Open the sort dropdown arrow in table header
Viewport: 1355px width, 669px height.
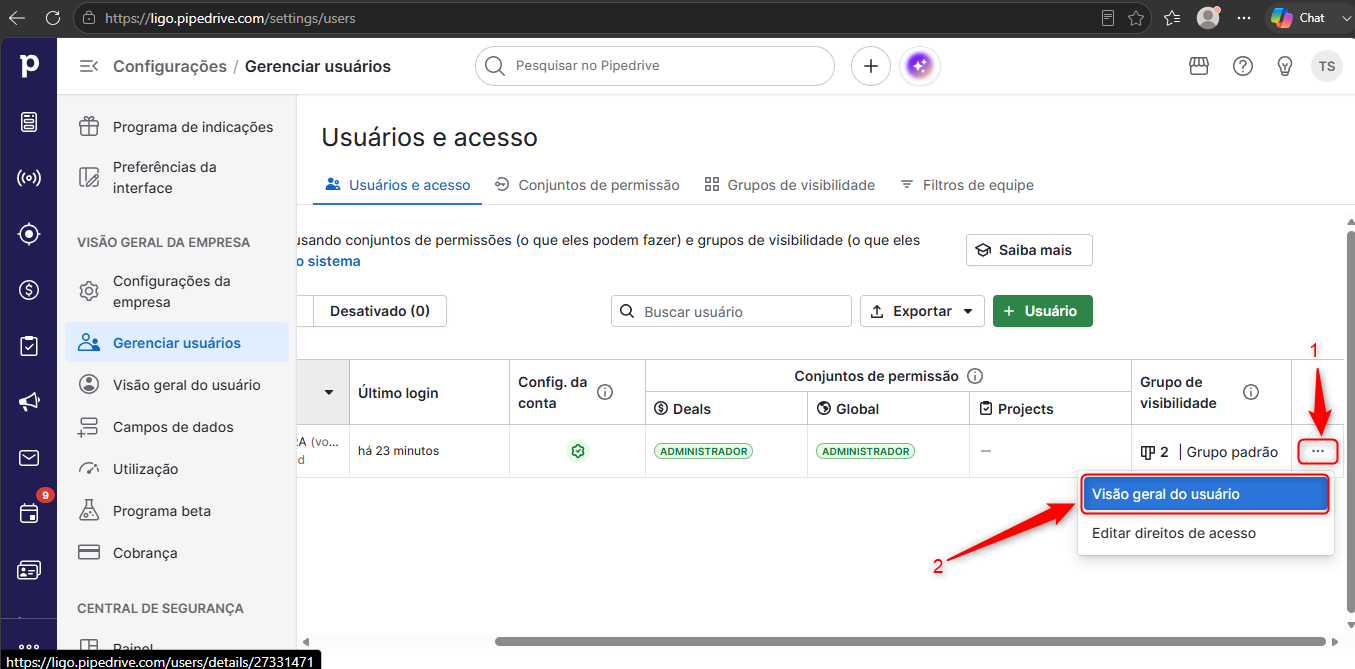(x=329, y=392)
